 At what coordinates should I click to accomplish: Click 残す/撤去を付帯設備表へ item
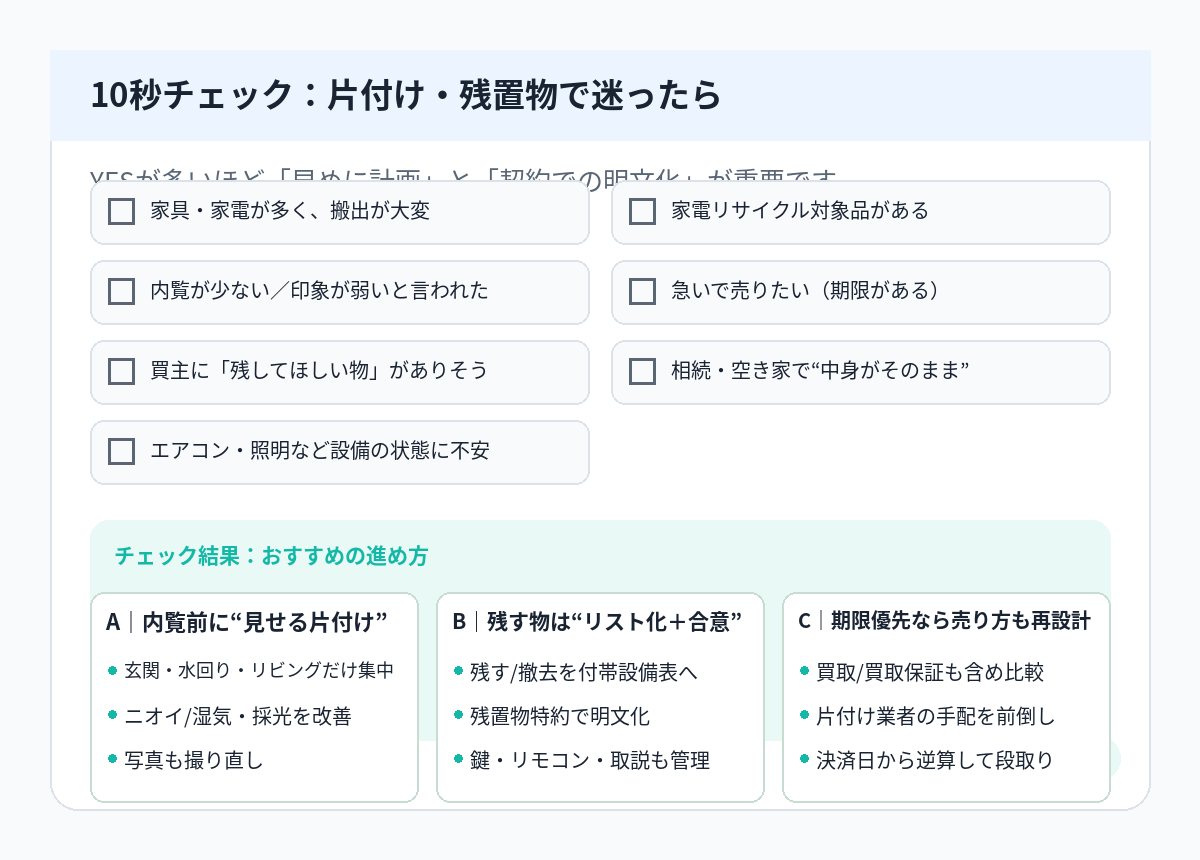tap(583, 672)
